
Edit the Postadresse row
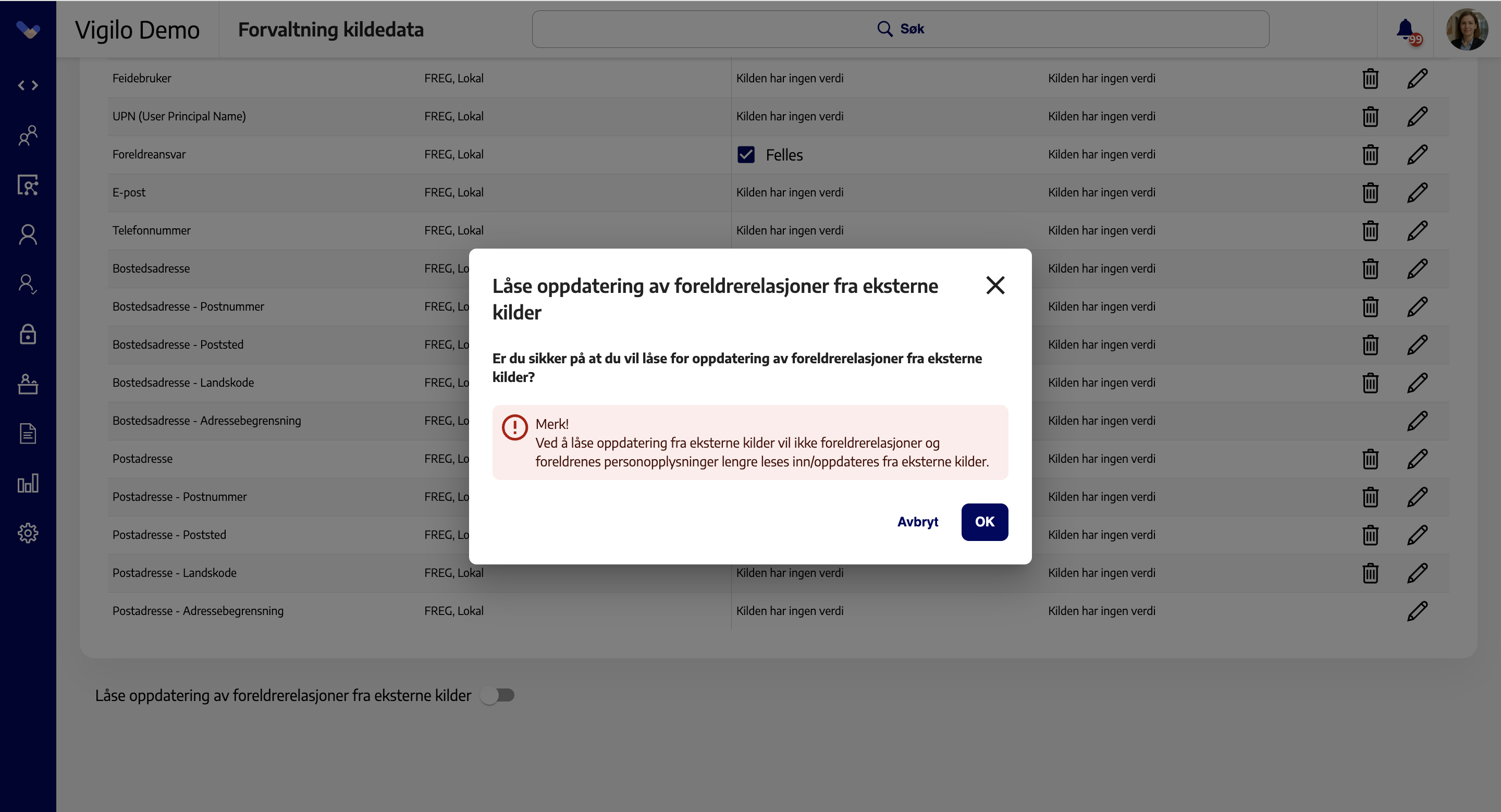[x=1417, y=459]
